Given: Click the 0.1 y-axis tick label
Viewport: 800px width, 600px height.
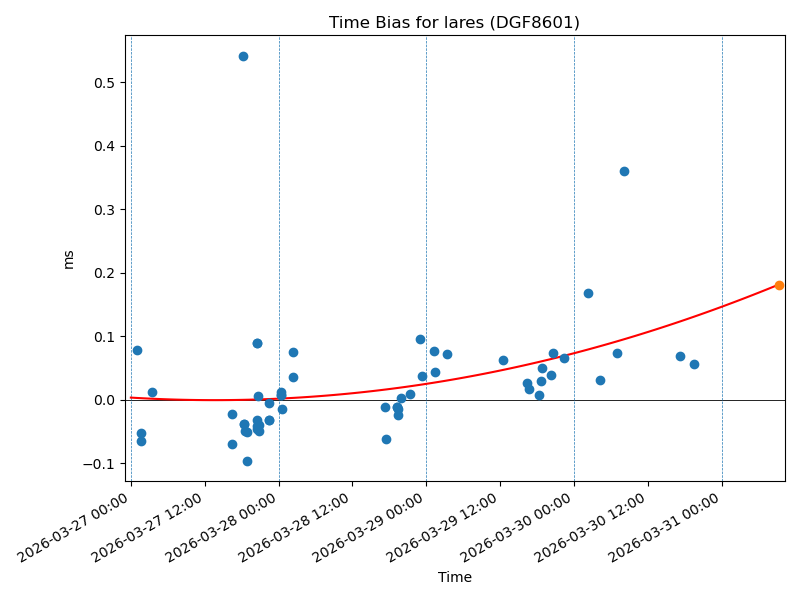Looking at the screenshot, I should (103, 337).
